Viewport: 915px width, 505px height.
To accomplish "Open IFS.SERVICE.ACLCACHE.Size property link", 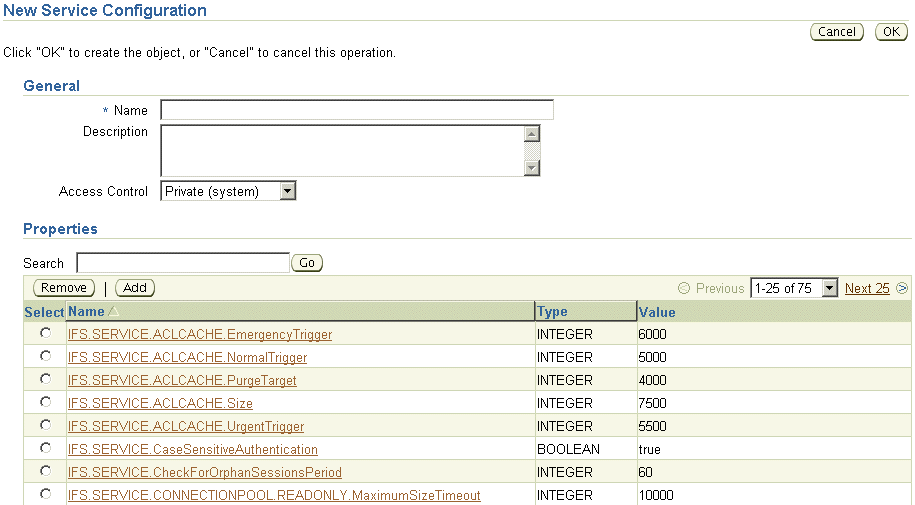I will click(x=160, y=403).
